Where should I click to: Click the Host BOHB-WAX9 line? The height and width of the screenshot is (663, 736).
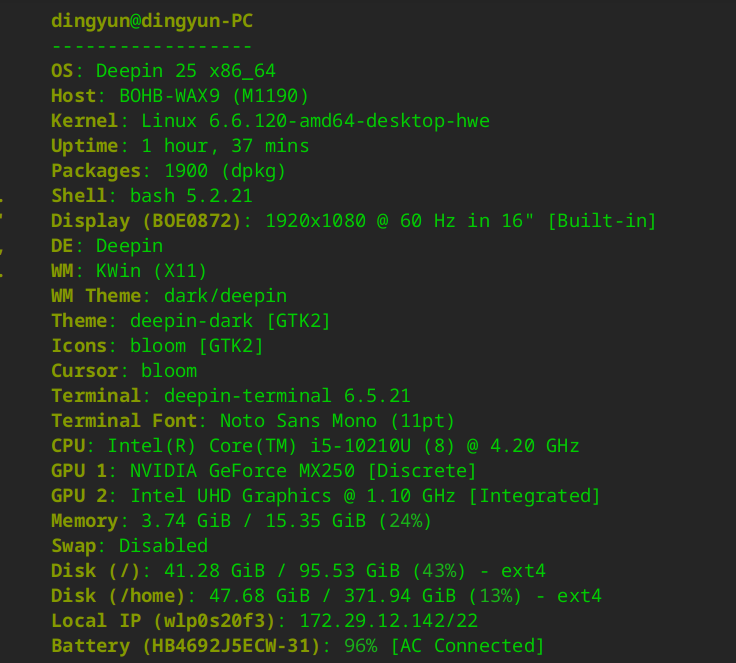[180, 96]
